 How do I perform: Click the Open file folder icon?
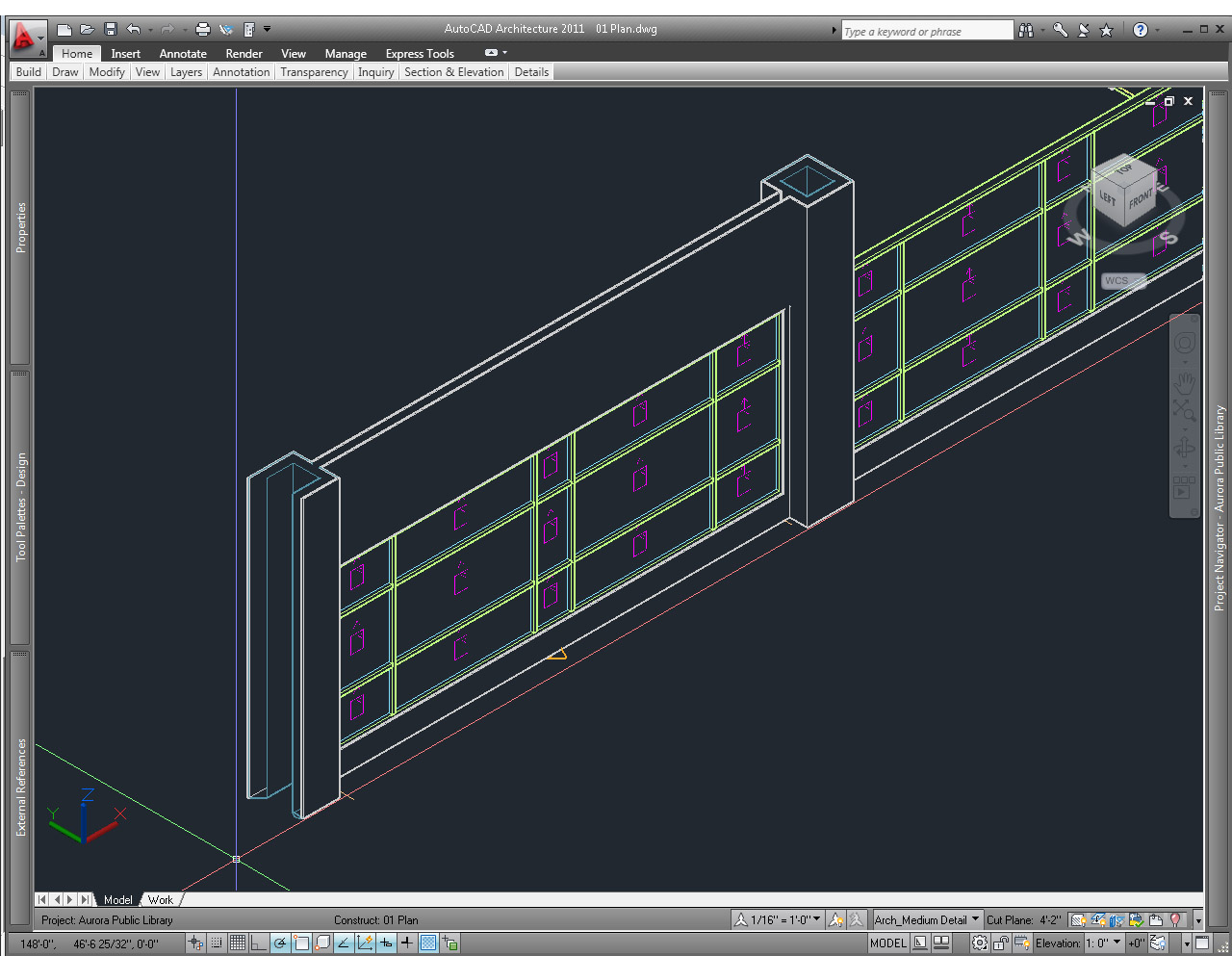(87, 30)
